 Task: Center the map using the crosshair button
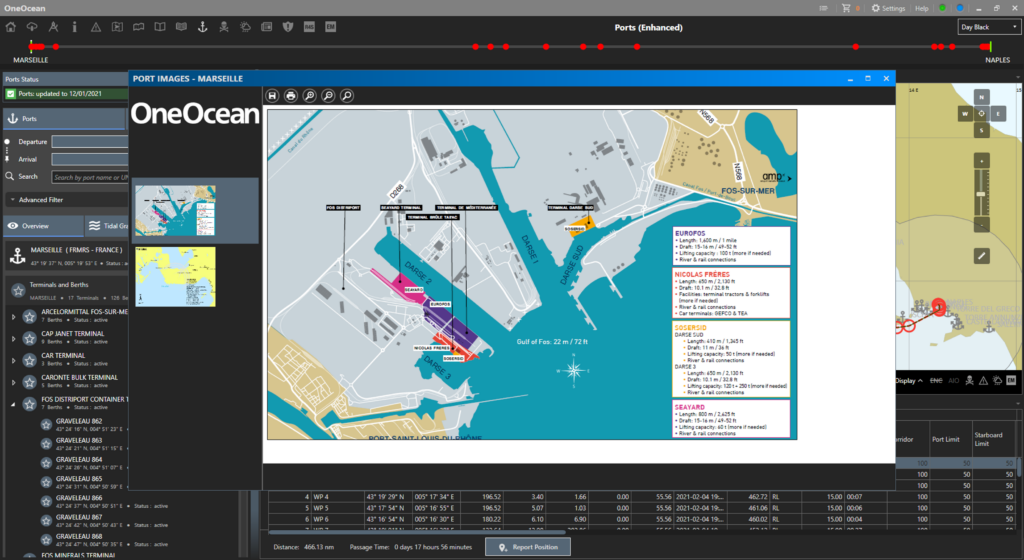point(982,114)
